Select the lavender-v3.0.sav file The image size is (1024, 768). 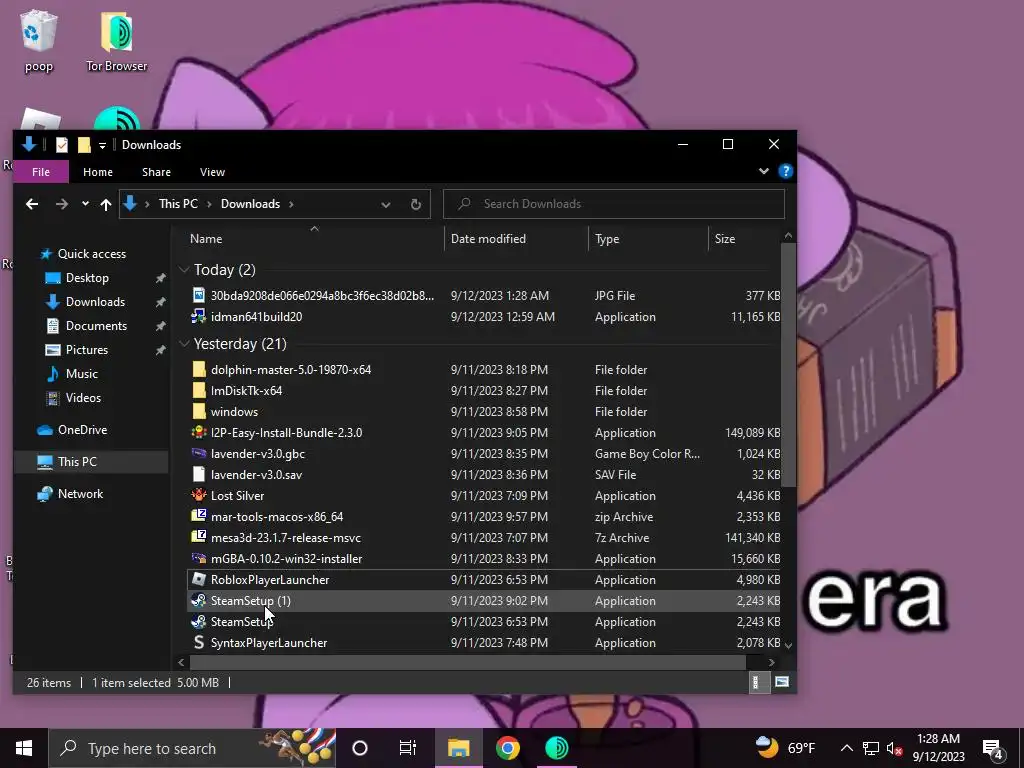tap(484, 475)
